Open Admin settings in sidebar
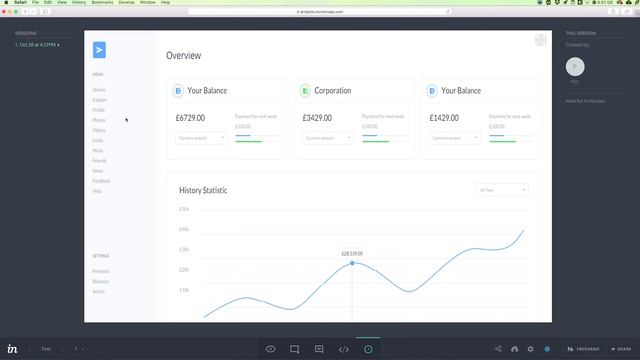The image size is (640, 360). click(x=98, y=291)
